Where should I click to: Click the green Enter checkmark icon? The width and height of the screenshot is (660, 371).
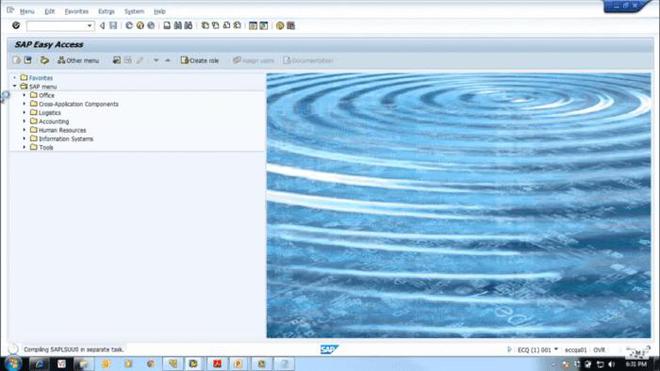[x=16, y=26]
